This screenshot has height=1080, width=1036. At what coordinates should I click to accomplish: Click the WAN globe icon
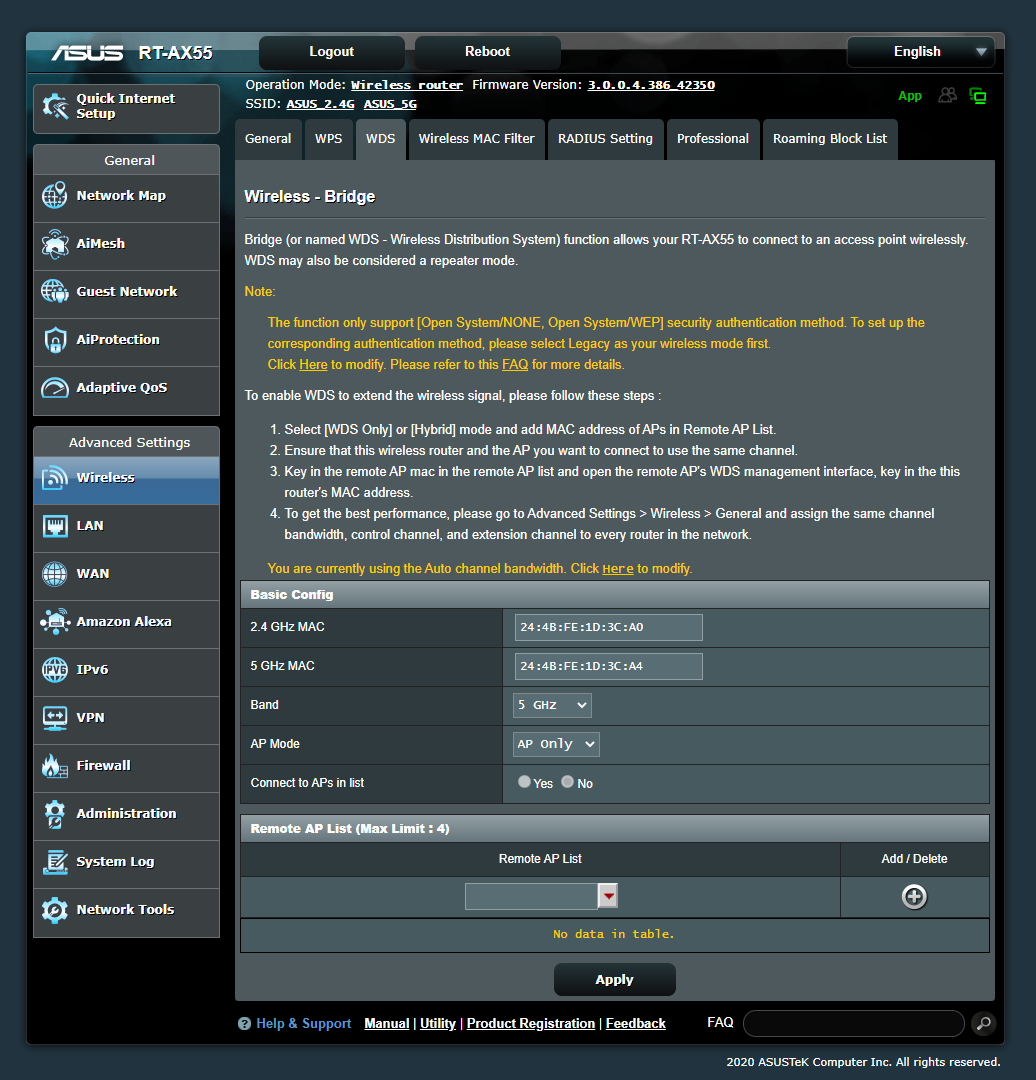coord(54,574)
